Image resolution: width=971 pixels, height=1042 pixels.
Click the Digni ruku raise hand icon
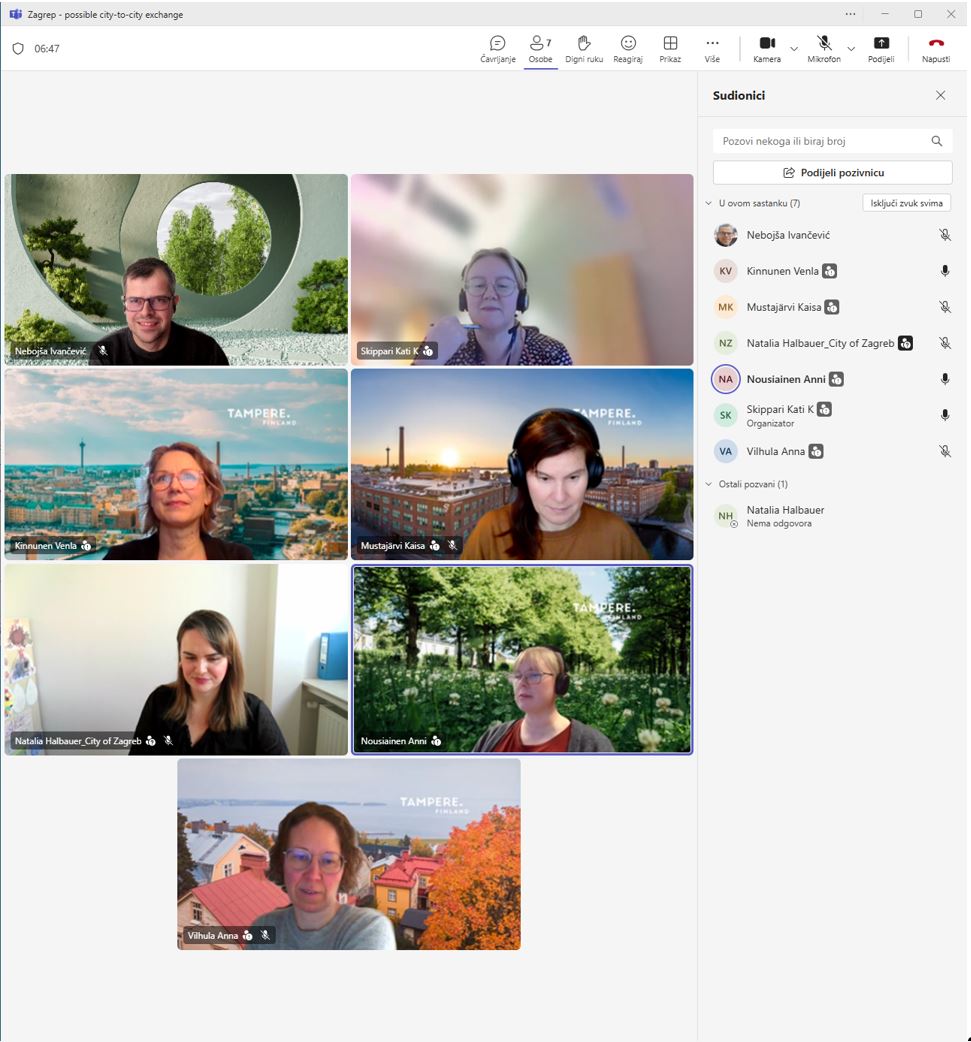584,44
